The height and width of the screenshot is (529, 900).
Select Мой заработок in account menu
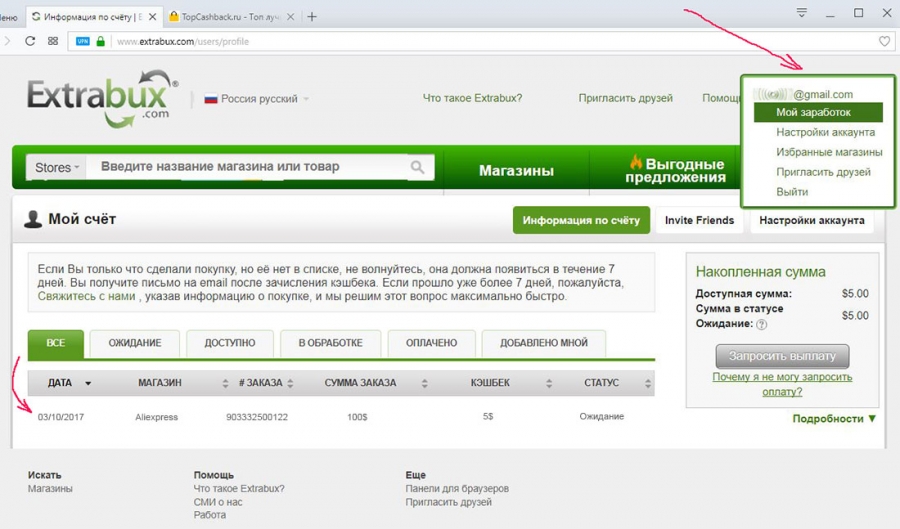pos(818,112)
